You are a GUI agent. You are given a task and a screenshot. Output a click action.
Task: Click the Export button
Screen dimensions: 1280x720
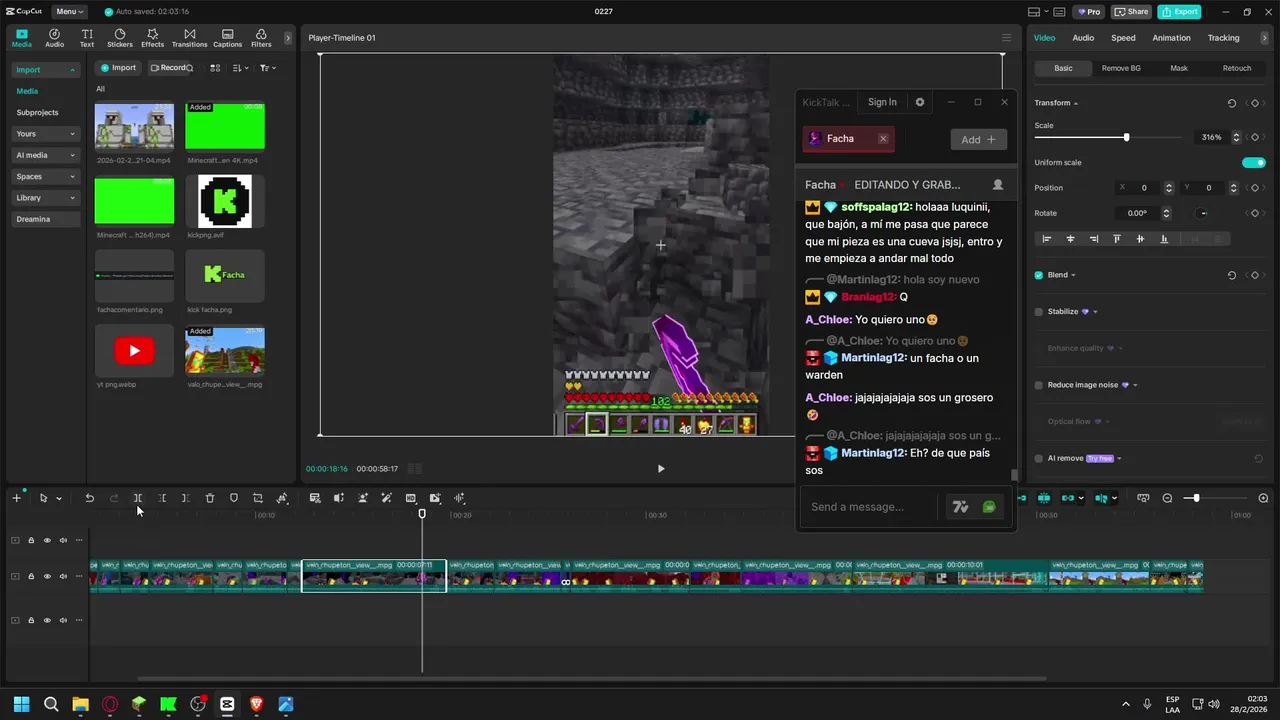pyautogui.click(x=1179, y=12)
